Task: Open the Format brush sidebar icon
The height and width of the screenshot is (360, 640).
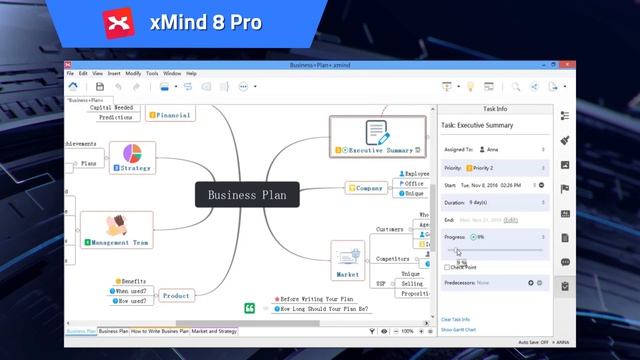Action: tap(565, 140)
